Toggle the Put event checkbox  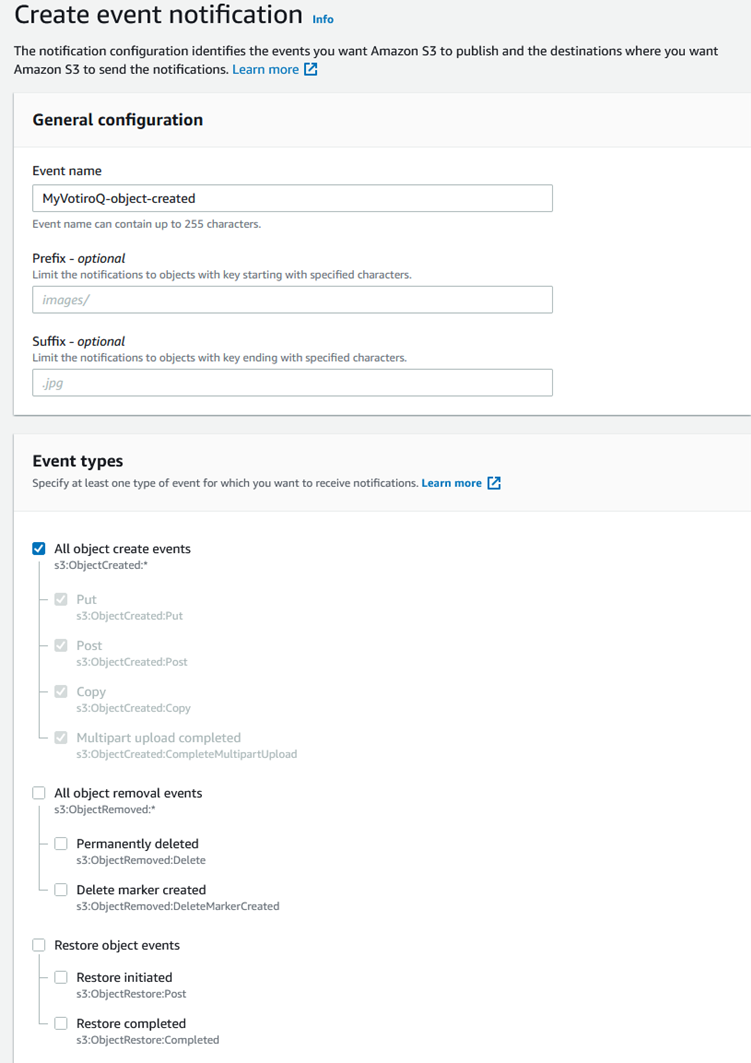61,599
